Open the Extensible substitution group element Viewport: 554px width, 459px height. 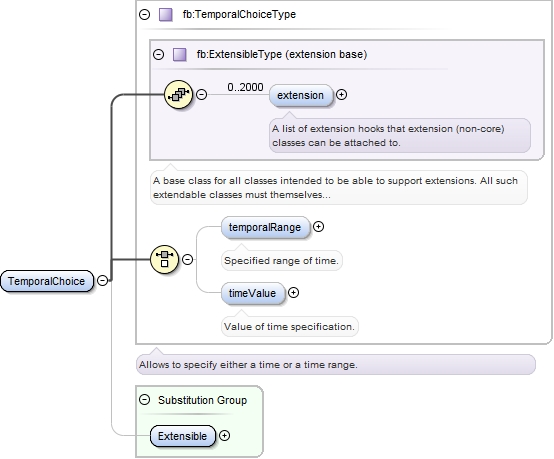point(183,436)
